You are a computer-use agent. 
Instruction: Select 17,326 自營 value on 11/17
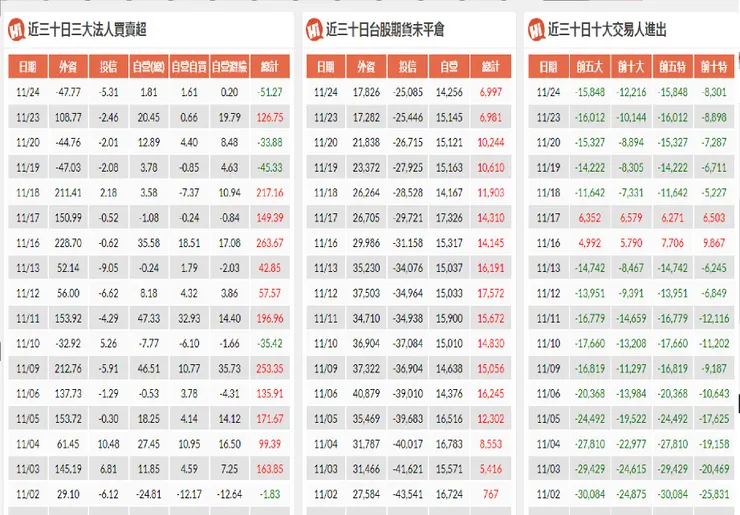(x=449, y=218)
